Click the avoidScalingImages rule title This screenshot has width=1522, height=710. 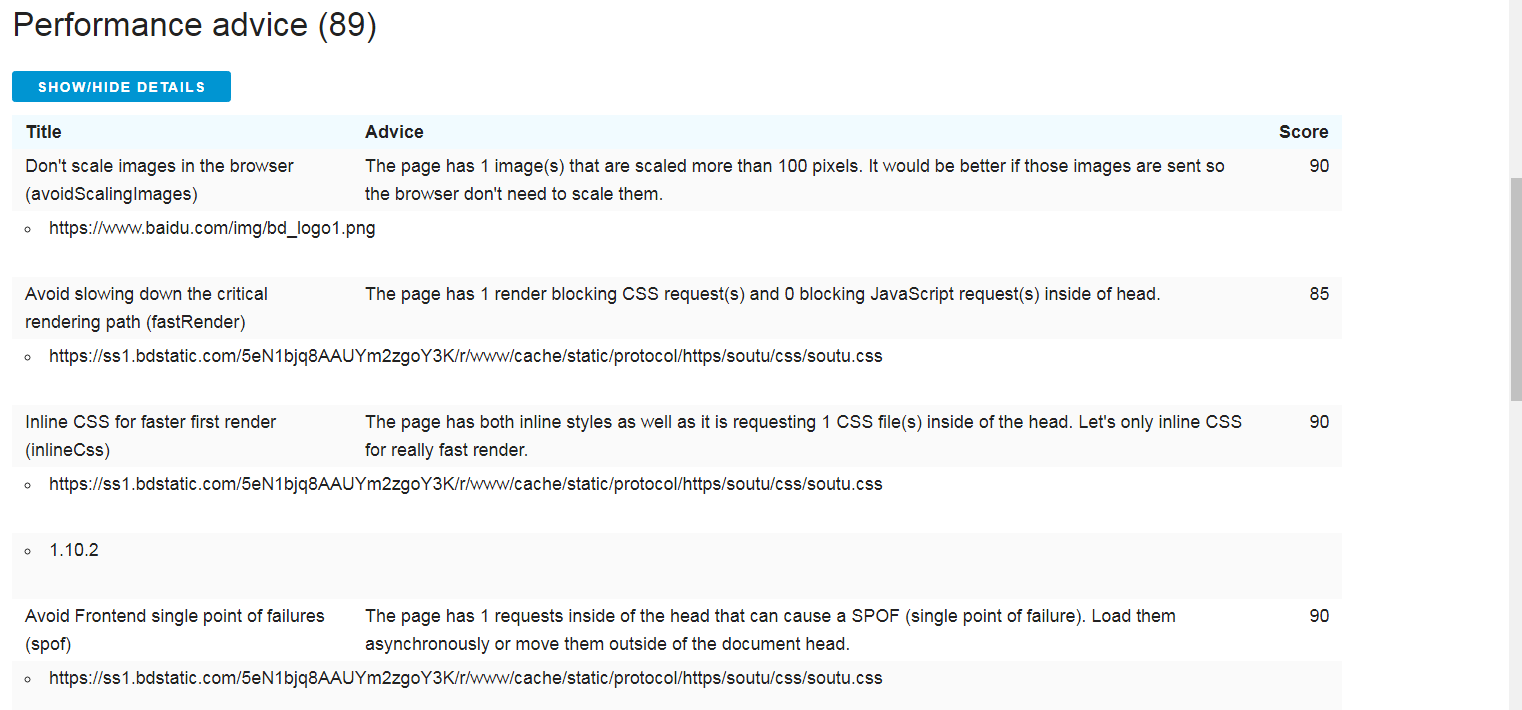tap(160, 180)
